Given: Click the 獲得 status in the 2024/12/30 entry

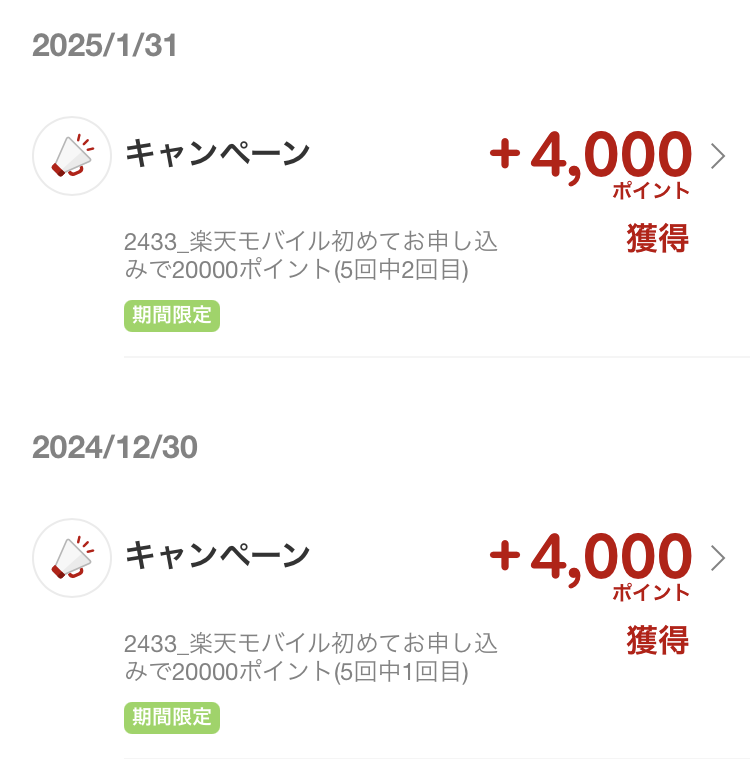Looking at the screenshot, I should pos(658,640).
